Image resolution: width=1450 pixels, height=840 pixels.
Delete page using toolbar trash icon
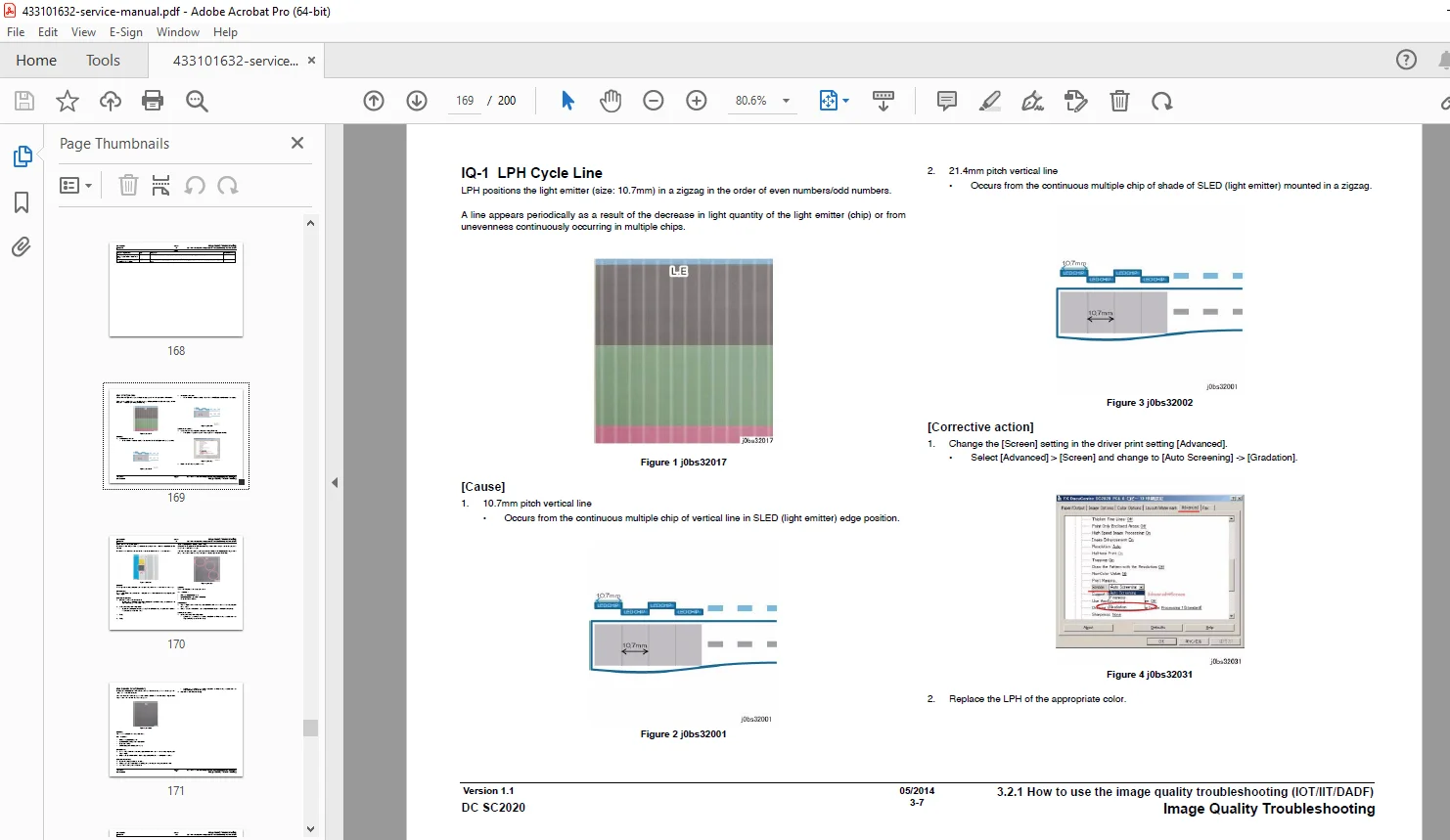click(x=1119, y=101)
